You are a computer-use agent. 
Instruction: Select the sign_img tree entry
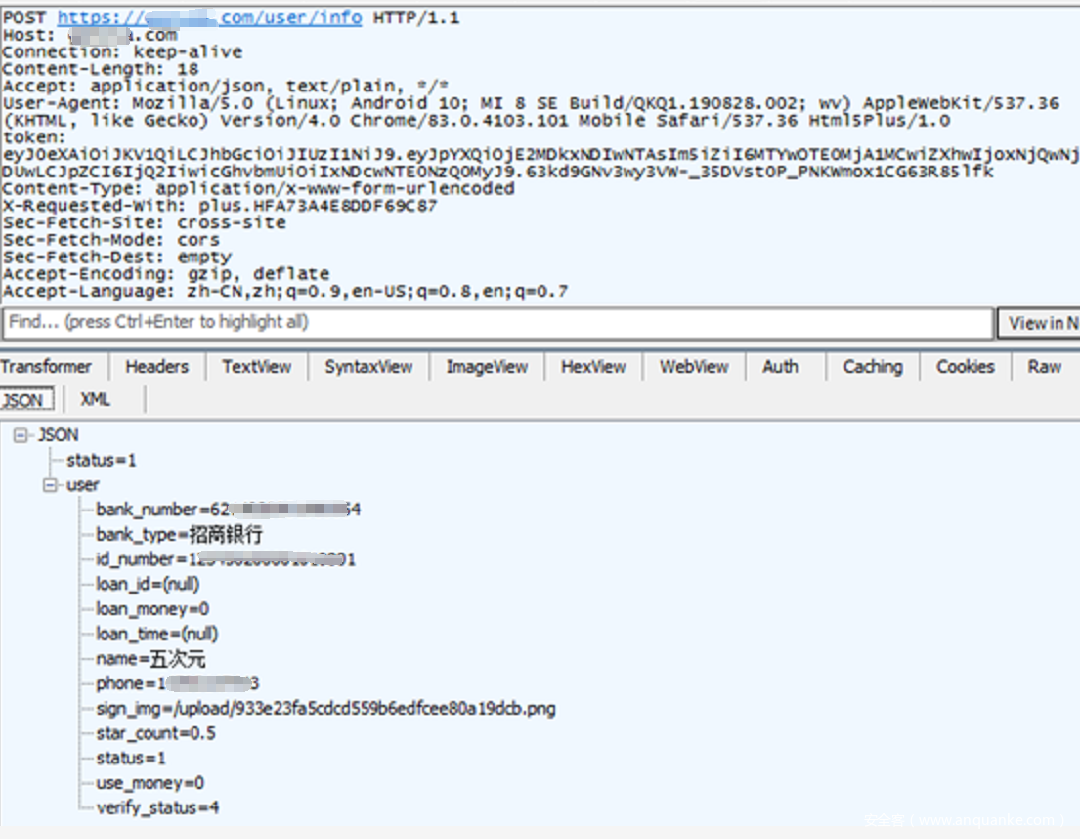[x=325, y=709]
